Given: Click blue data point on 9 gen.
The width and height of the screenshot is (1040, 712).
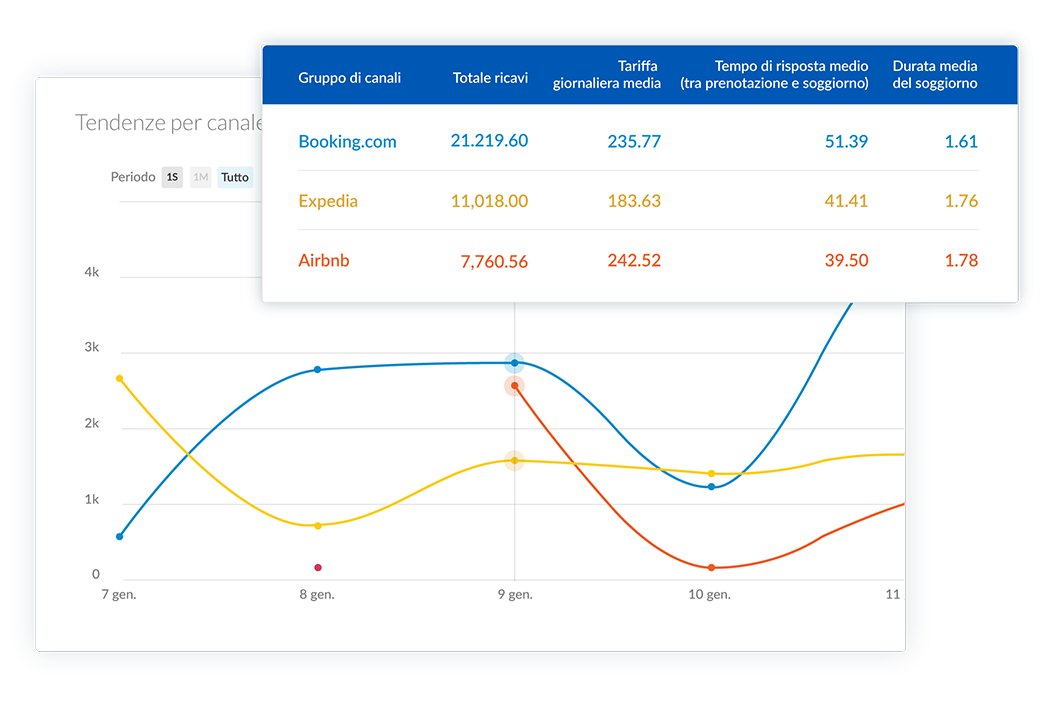Looking at the screenshot, I should tap(515, 363).
